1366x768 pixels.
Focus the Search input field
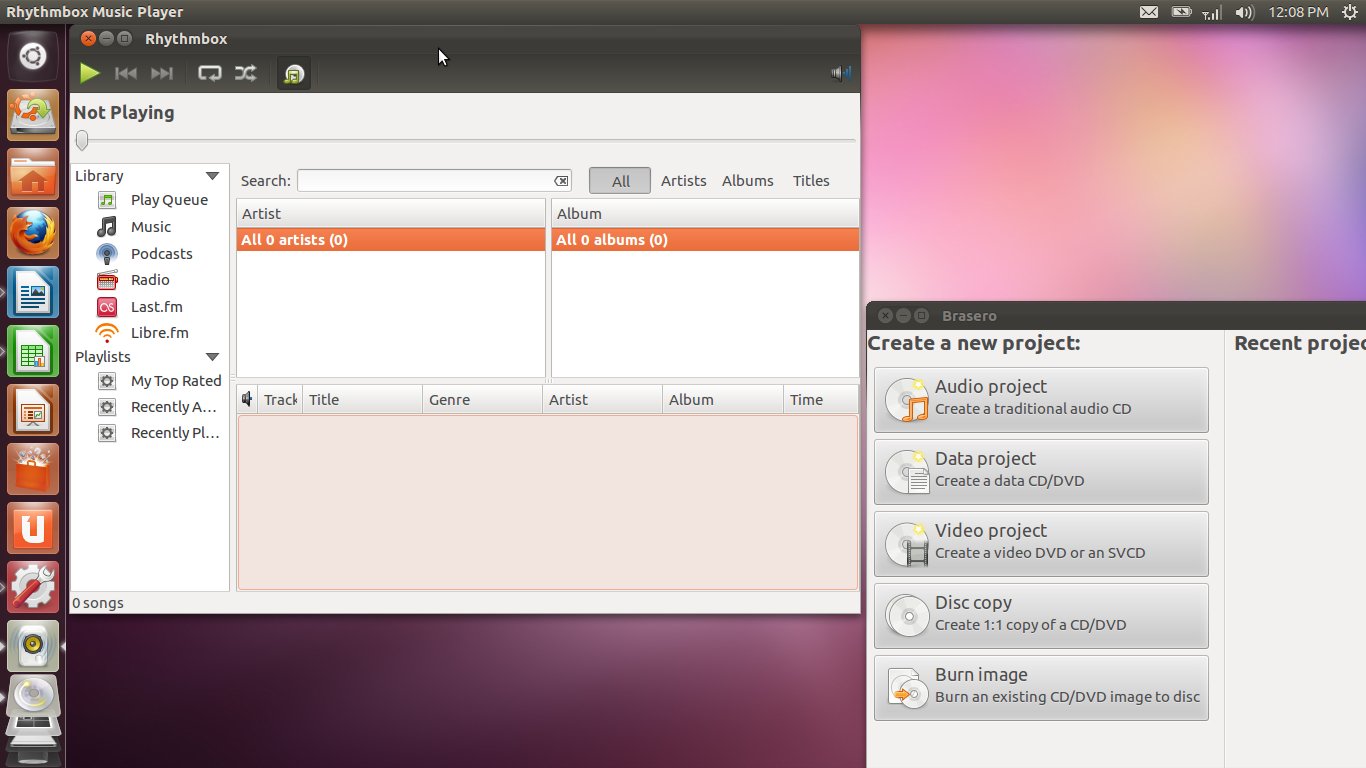[x=434, y=181]
